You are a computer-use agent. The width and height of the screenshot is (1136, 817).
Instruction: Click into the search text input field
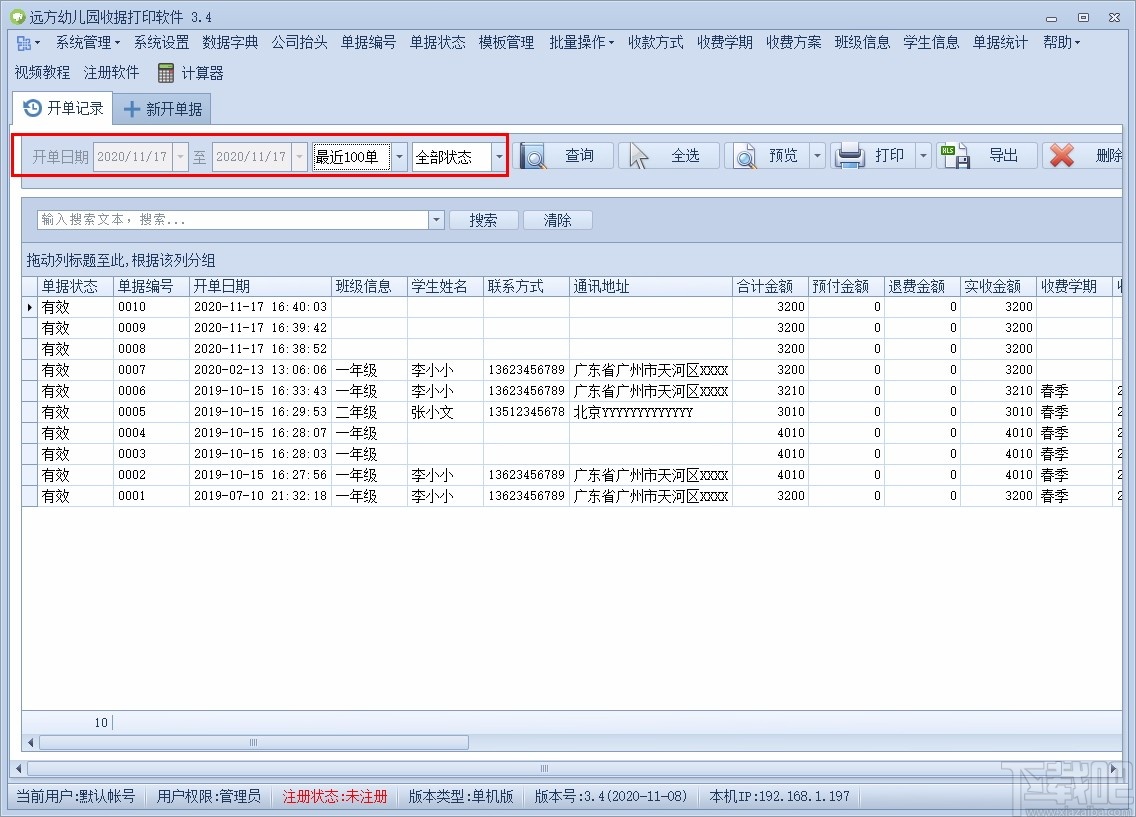233,220
